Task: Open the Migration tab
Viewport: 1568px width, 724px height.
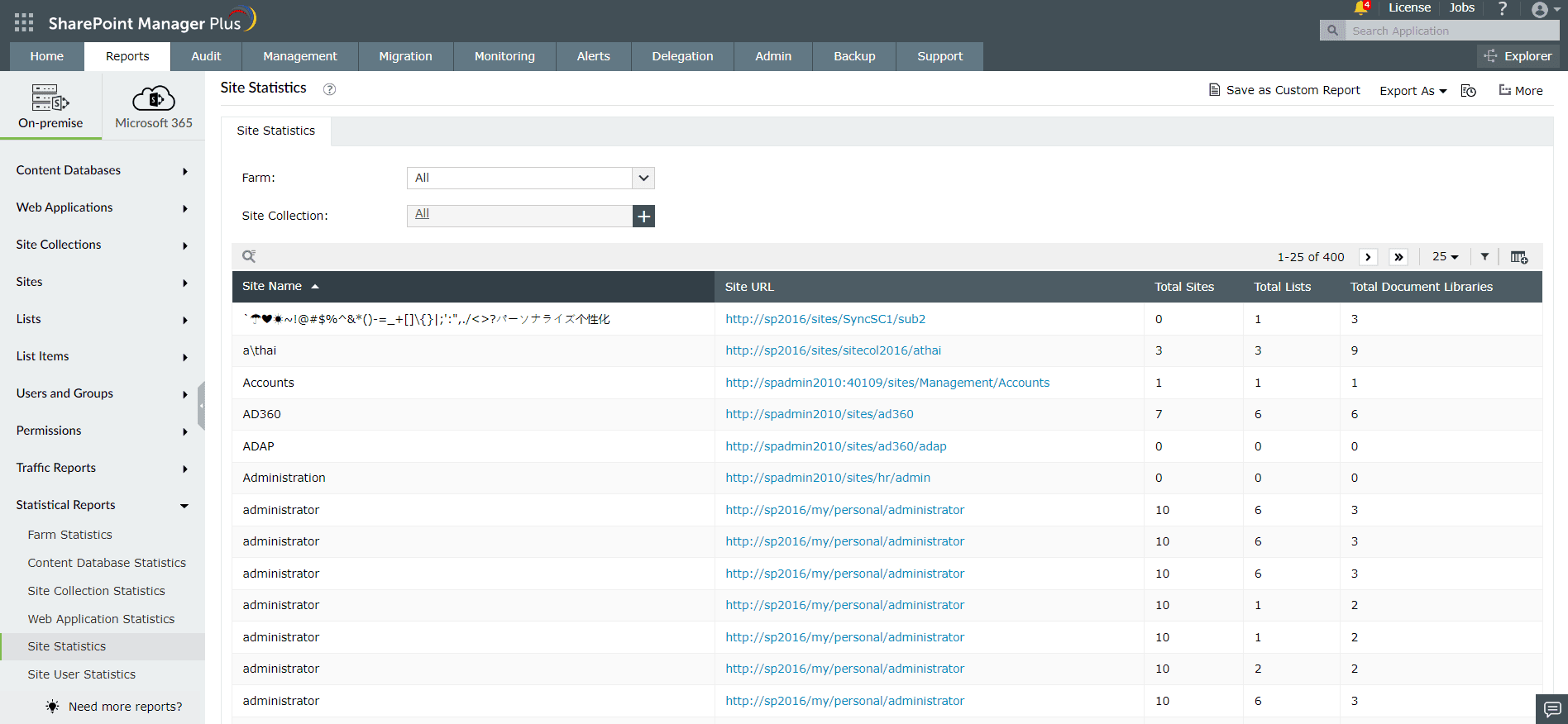Action: click(x=406, y=56)
